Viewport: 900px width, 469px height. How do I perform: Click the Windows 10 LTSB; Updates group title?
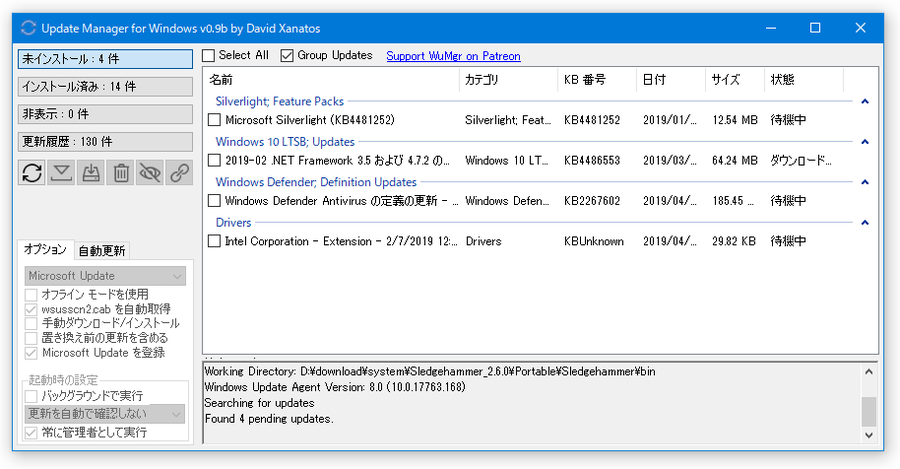pyautogui.click(x=285, y=142)
